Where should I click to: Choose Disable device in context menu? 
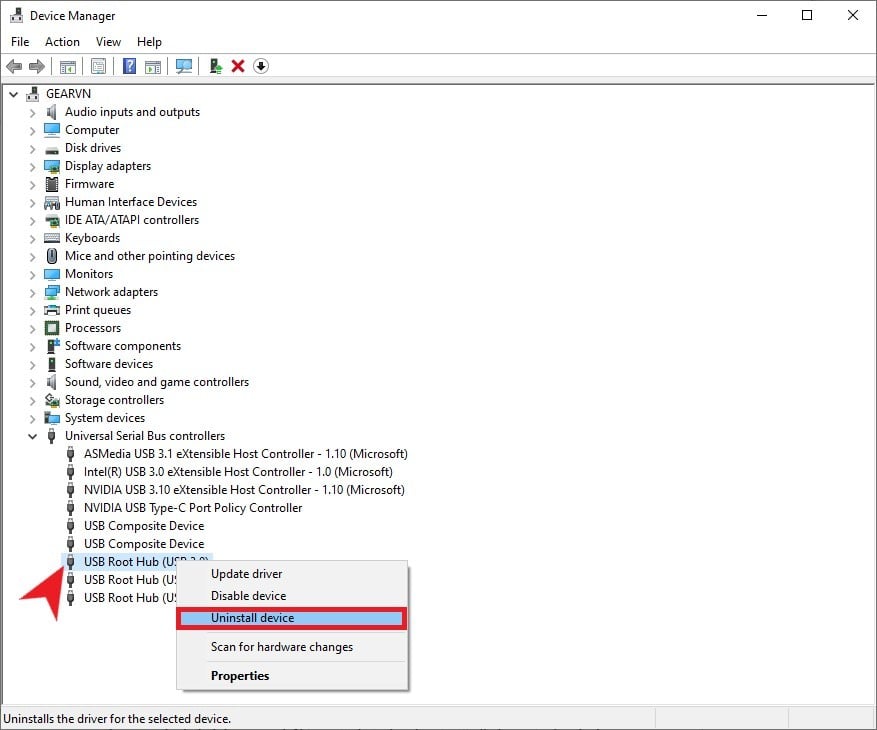(x=248, y=596)
